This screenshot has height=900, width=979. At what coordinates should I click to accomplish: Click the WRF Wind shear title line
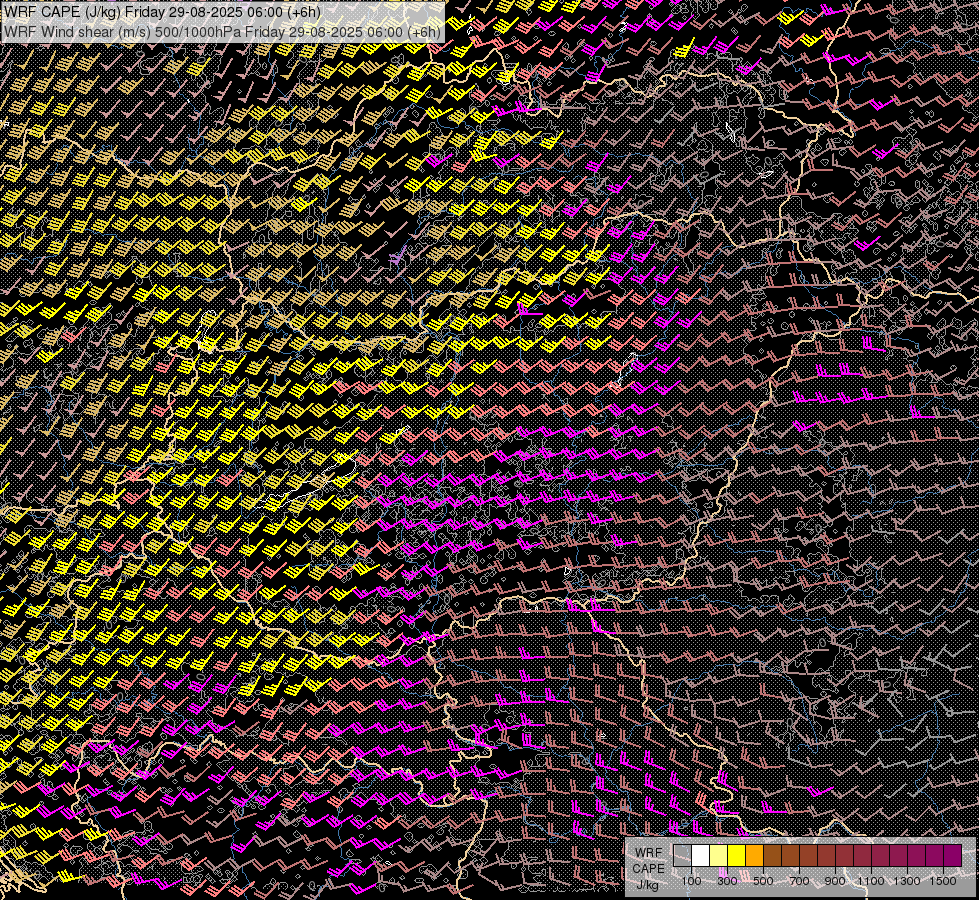223,32
